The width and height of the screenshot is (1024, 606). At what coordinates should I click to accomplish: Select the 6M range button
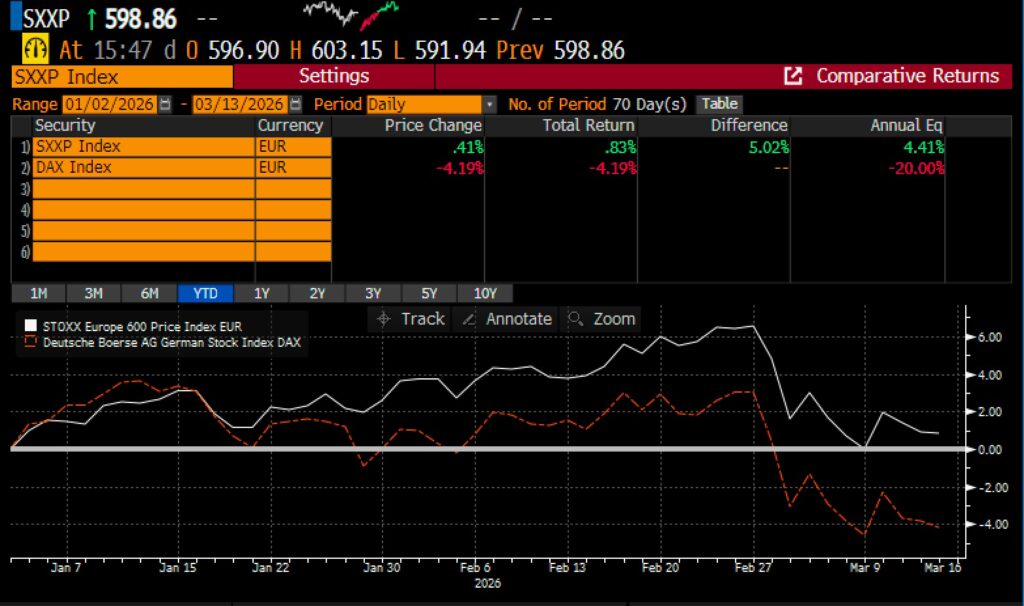pyautogui.click(x=149, y=293)
